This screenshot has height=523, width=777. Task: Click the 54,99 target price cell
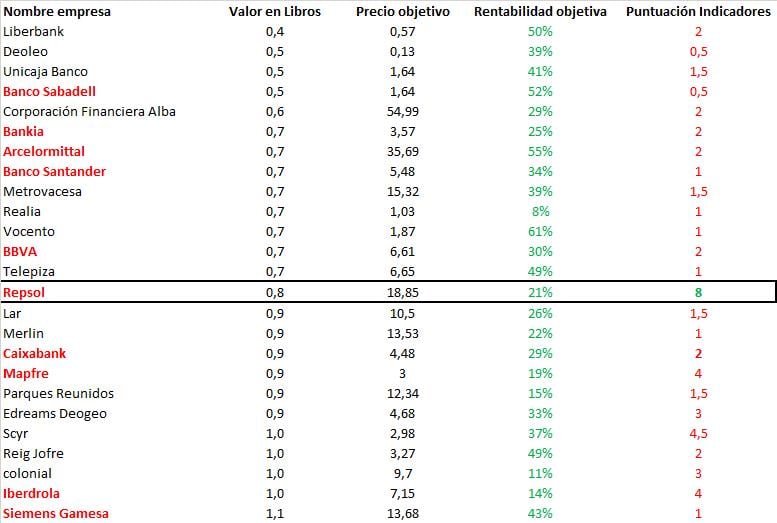pyautogui.click(x=402, y=112)
